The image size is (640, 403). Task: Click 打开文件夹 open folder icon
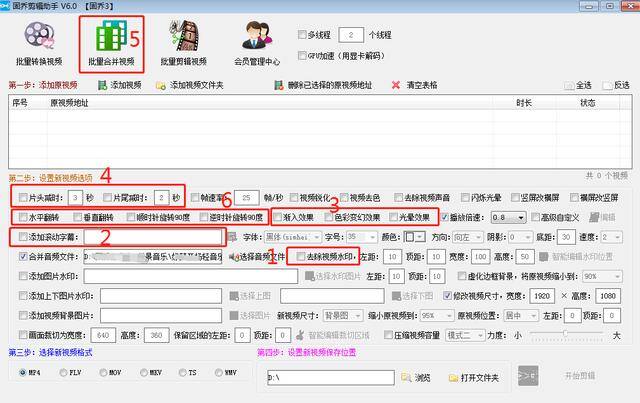coord(453,378)
